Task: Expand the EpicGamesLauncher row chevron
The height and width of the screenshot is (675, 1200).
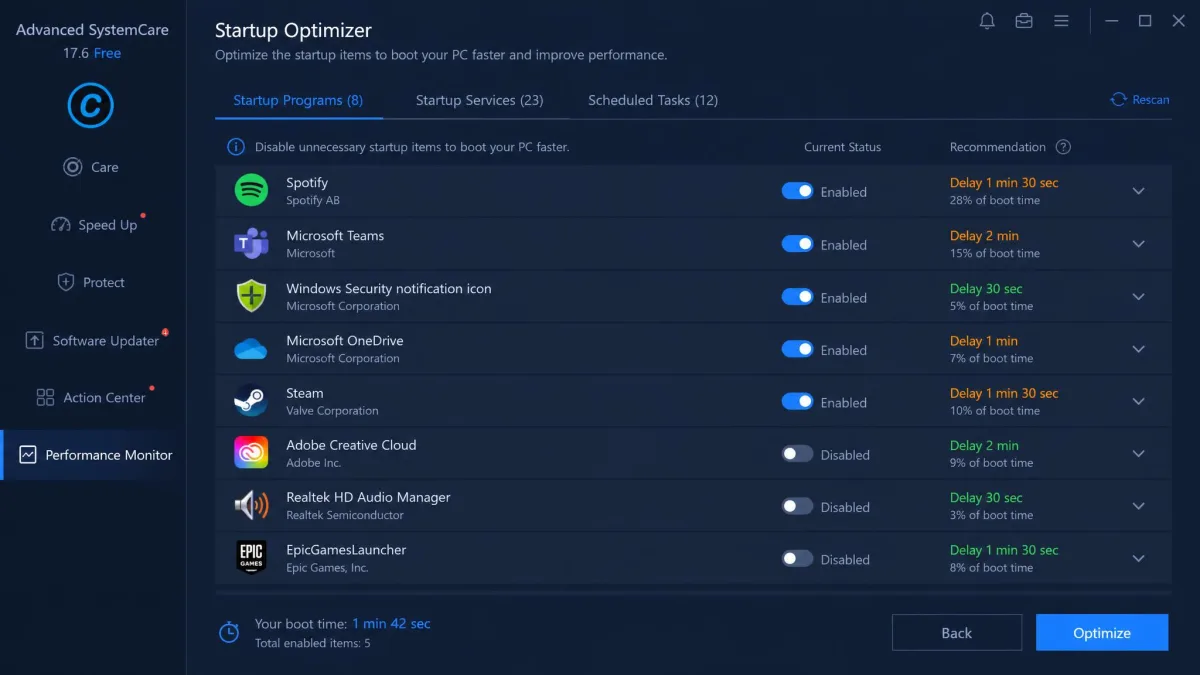Action: pos(1138,559)
